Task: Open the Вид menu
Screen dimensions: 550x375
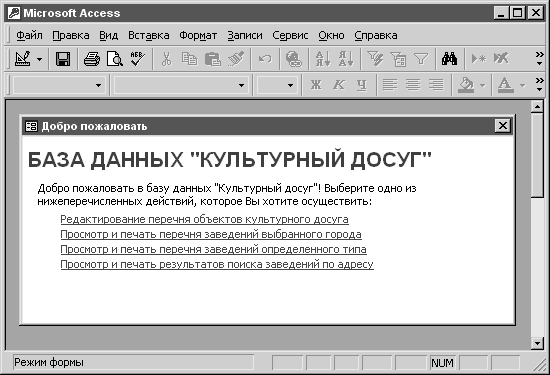Action: (x=109, y=35)
